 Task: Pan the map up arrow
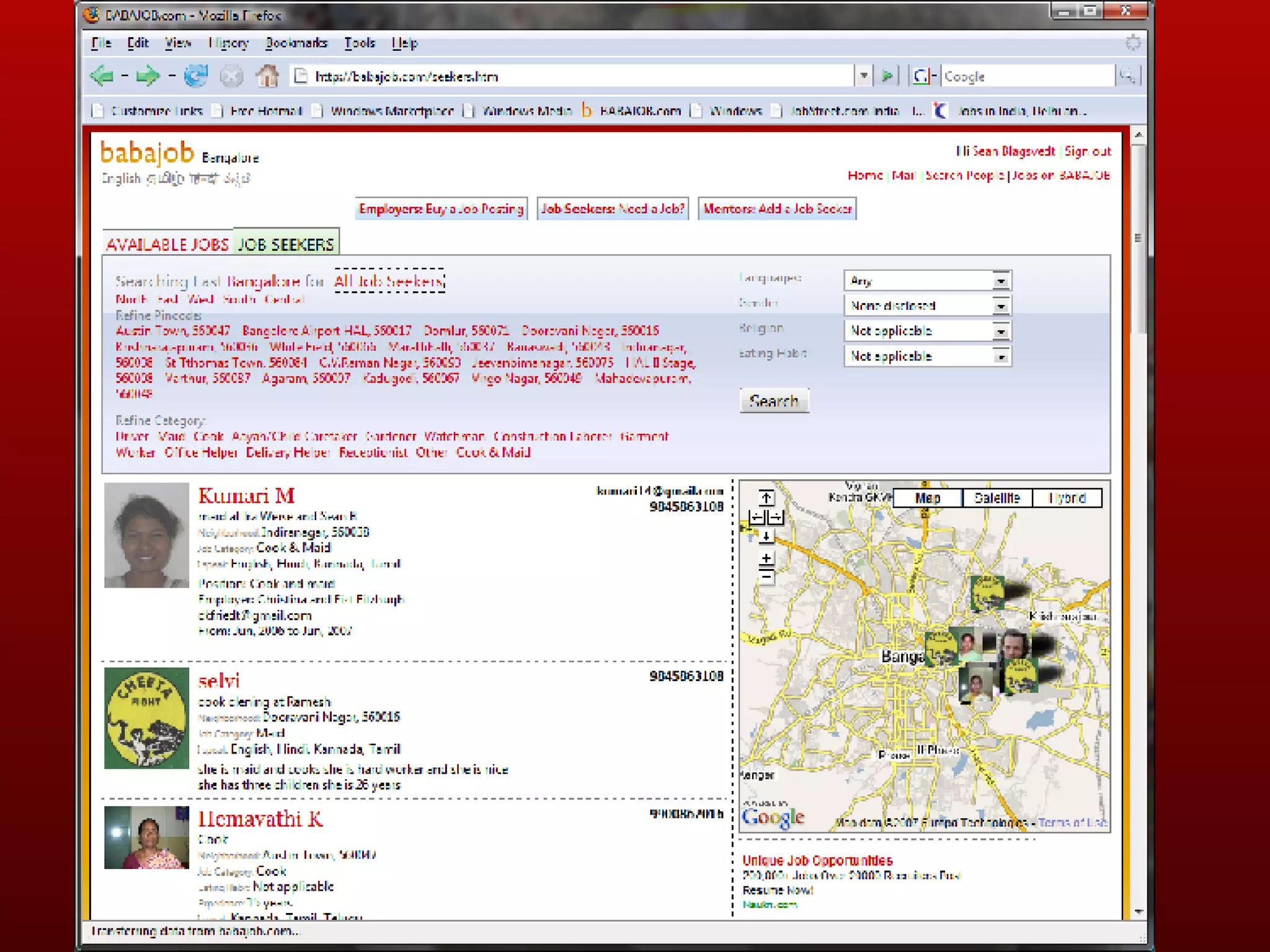coord(766,498)
